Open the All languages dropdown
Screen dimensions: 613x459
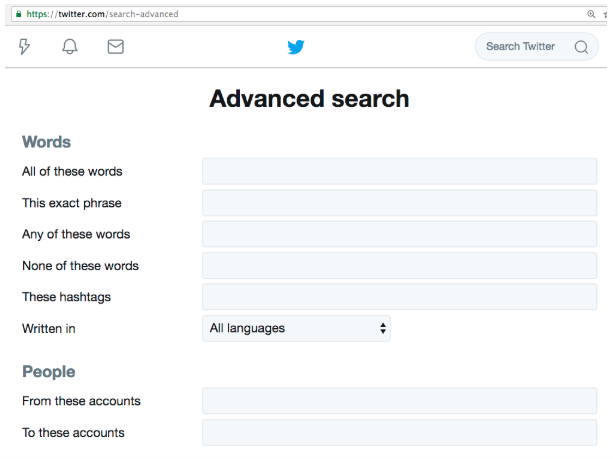(x=296, y=328)
